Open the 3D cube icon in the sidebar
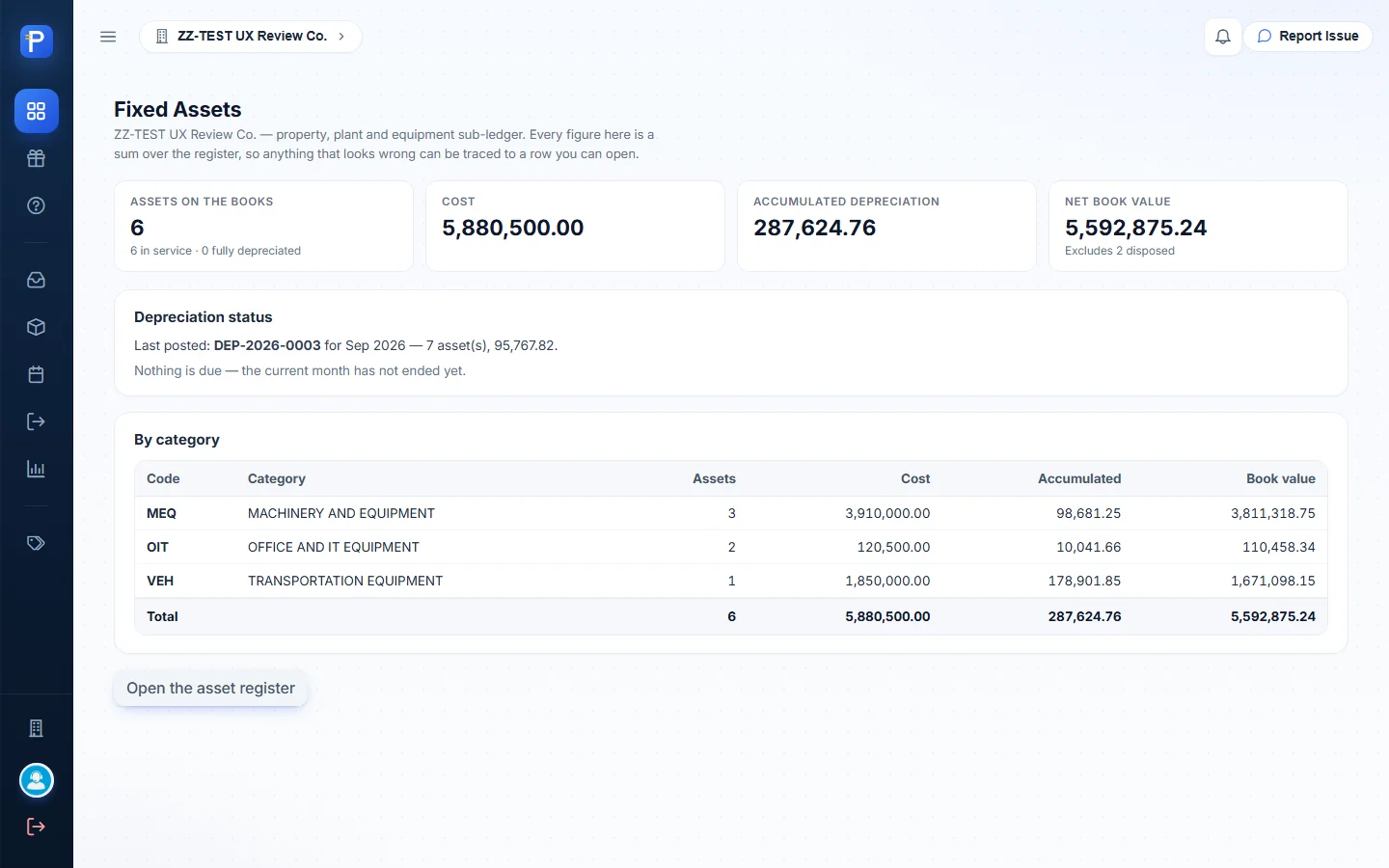The width and height of the screenshot is (1389, 868). (x=37, y=327)
